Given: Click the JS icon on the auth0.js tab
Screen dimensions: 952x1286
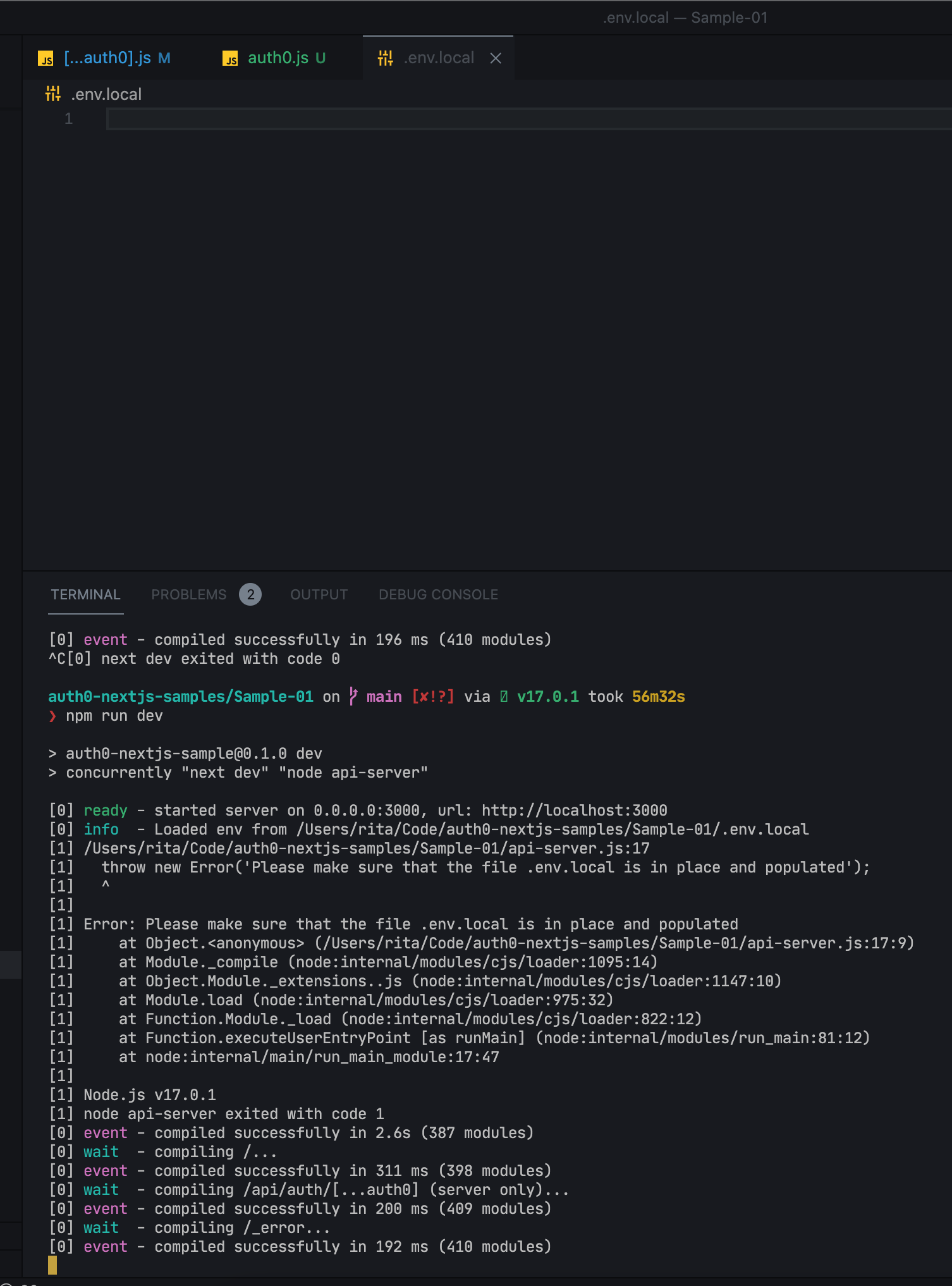Looking at the screenshot, I should point(230,58).
